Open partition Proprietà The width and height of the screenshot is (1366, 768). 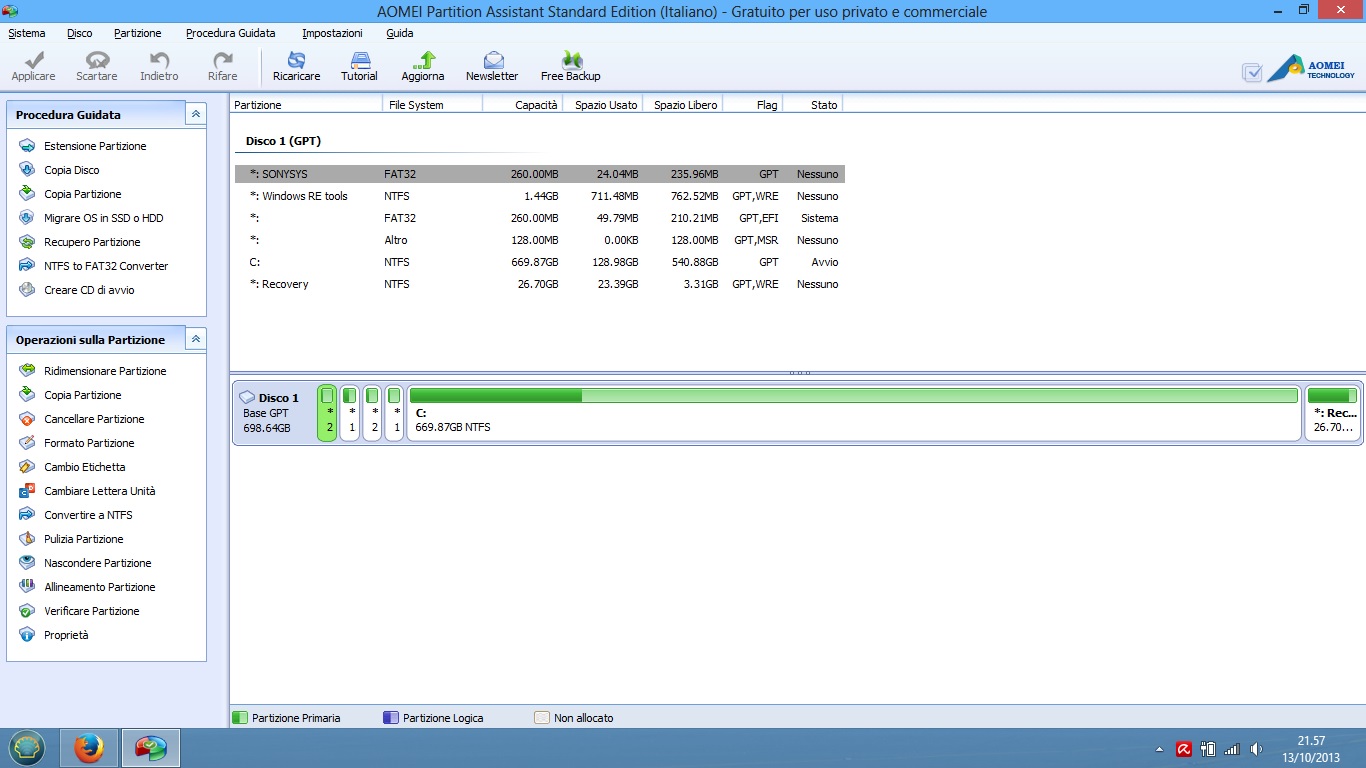coord(66,635)
